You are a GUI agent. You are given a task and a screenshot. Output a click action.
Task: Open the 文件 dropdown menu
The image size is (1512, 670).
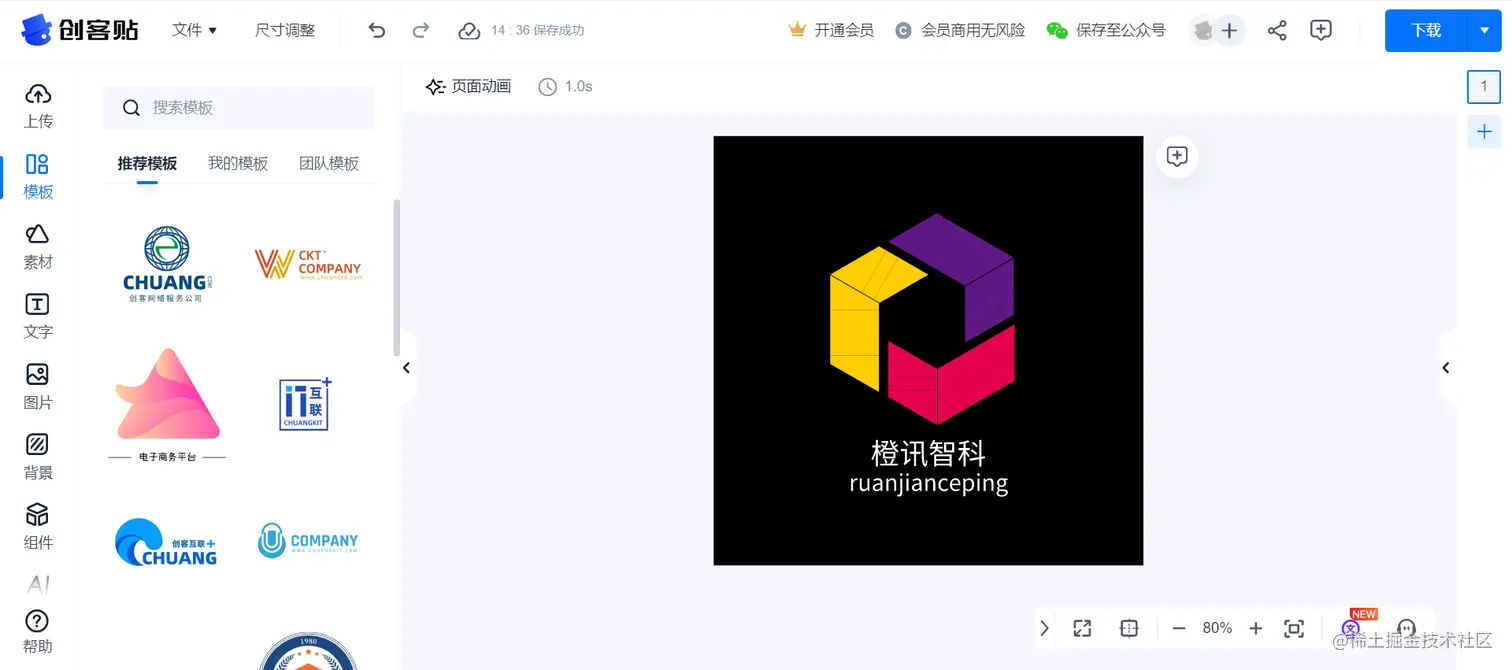(194, 30)
